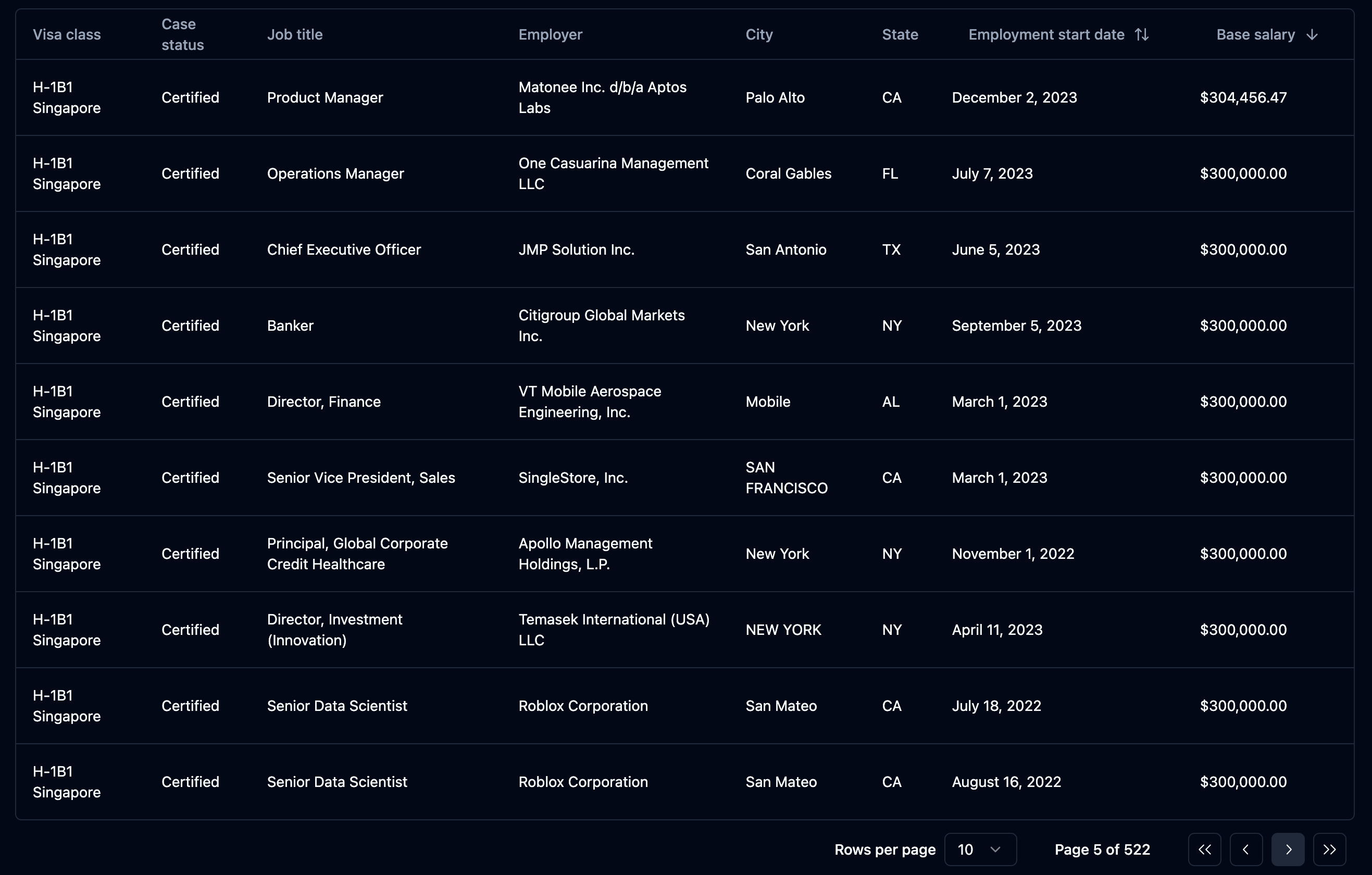Select the Director, Finance job title
This screenshot has height=875, width=1372.
(323, 402)
